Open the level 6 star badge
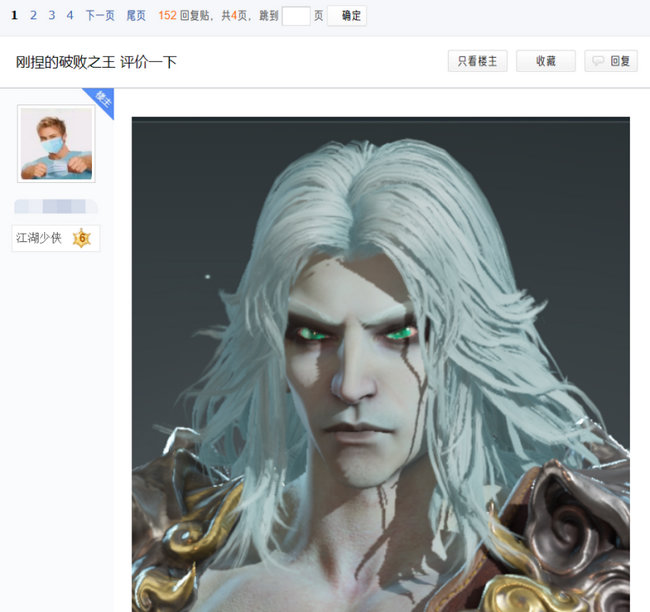650x612 pixels. [82, 238]
